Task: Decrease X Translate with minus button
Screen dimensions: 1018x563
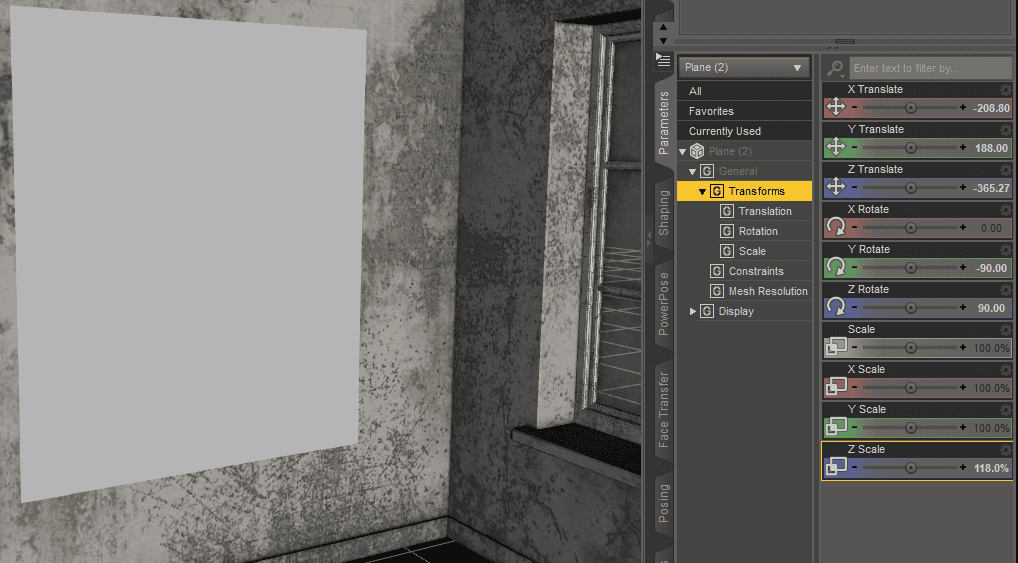Action: pyautogui.click(x=854, y=108)
